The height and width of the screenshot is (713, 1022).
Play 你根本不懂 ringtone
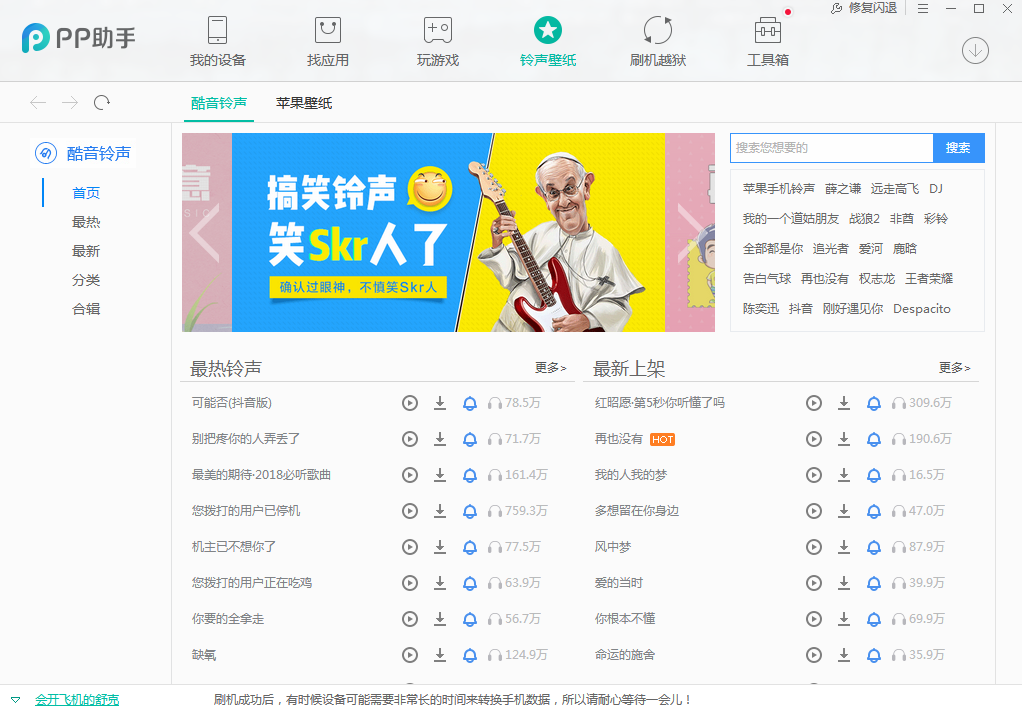pos(814,619)
